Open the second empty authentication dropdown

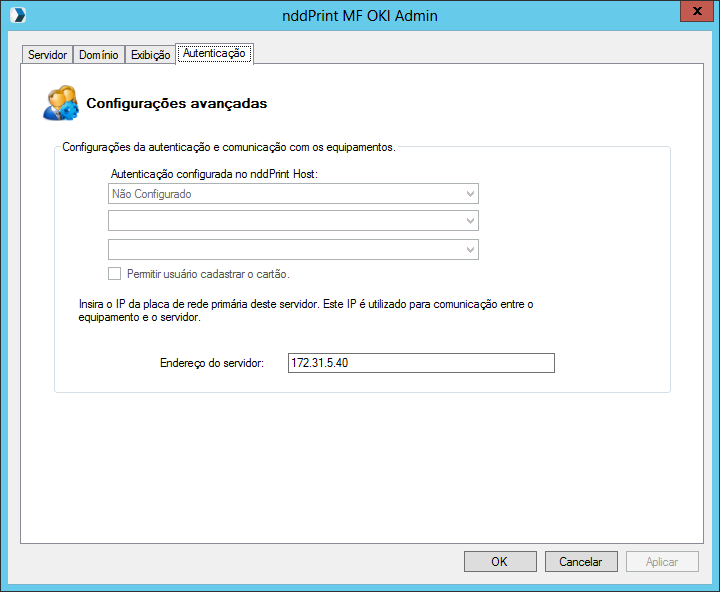[x=292, y=221]
